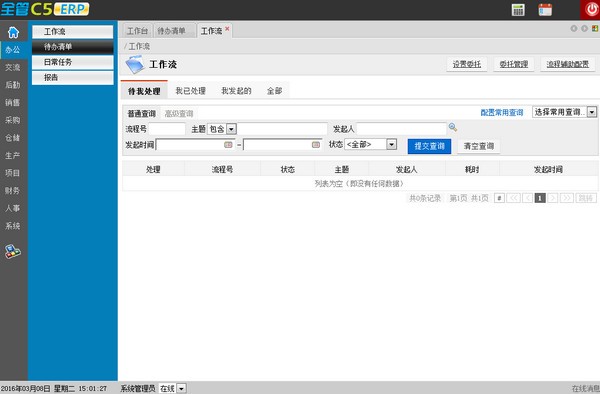600x394 pixels.
Task: Click the 发起时间 start date field
Action: click(195, 145)
